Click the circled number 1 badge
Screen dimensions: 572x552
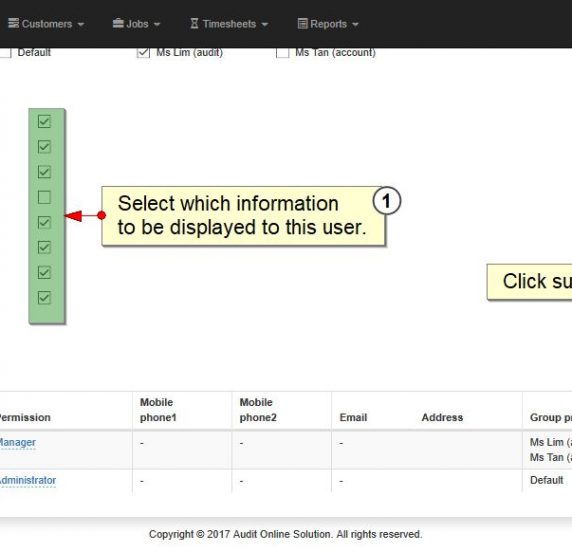[387, 201]
